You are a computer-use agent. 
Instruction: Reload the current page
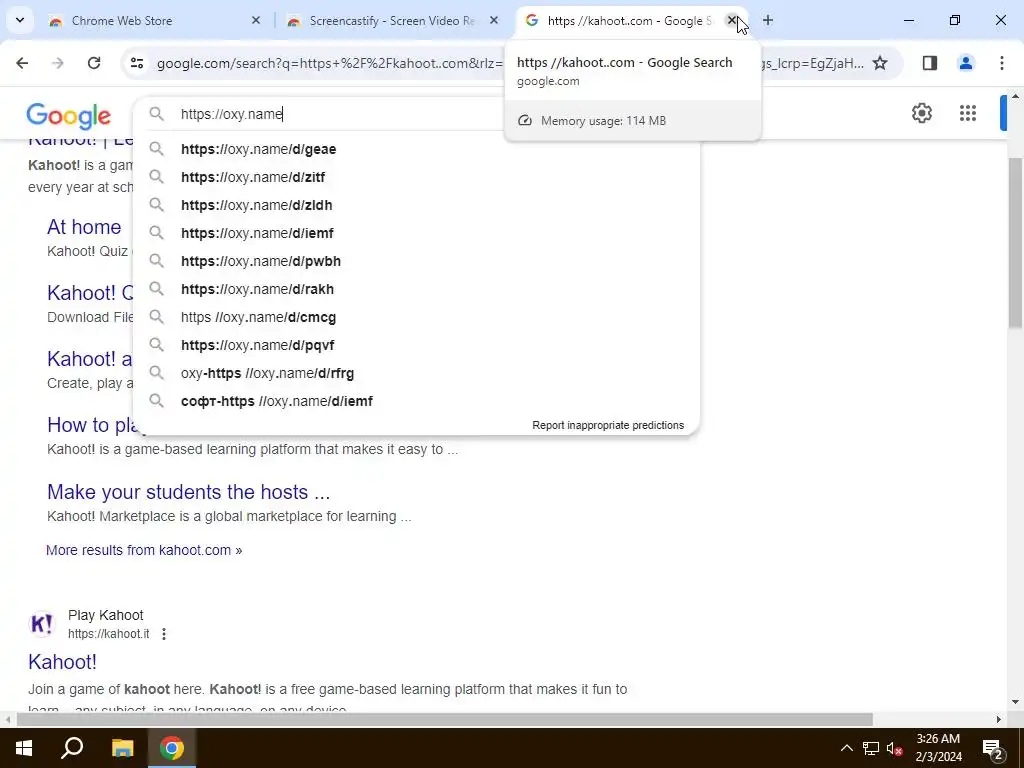[94, 63]
